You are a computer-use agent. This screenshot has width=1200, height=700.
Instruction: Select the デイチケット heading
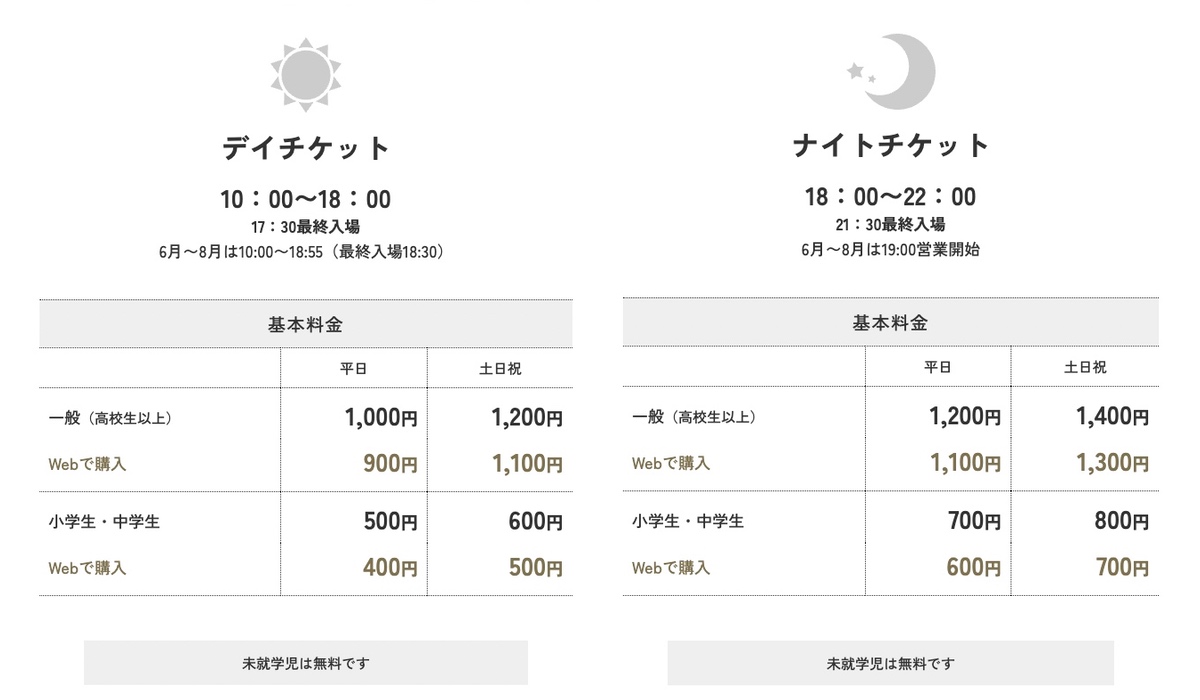click(x=306, y=149)
